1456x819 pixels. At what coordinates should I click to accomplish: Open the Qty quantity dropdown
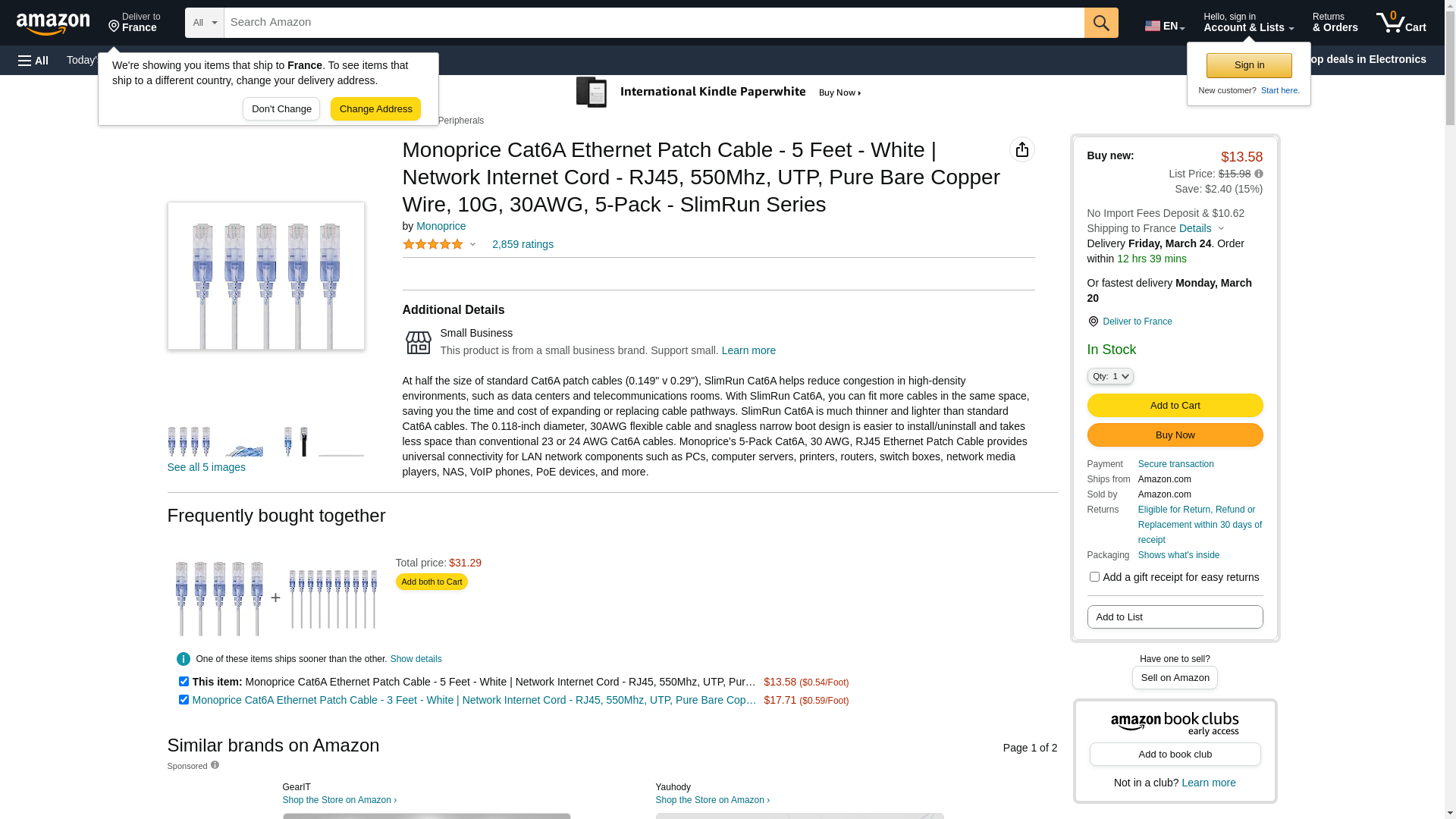1110,376
